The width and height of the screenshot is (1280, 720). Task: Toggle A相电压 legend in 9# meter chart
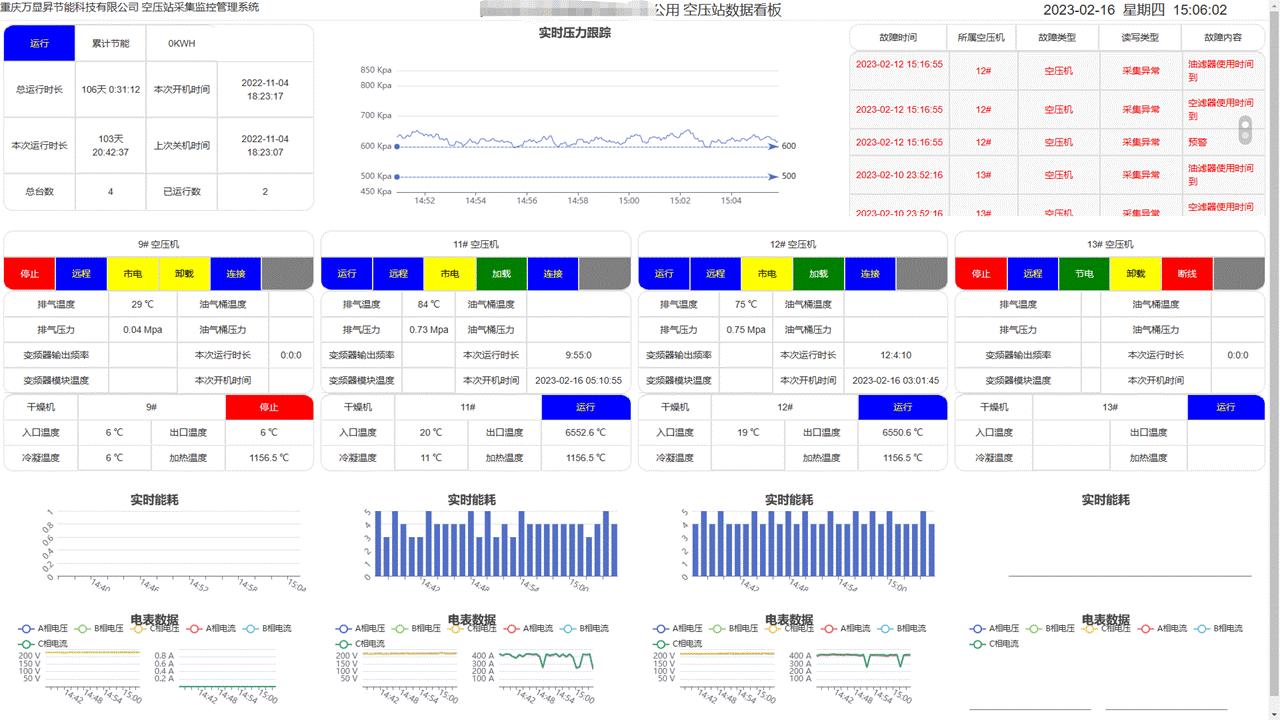(x=43, y=629)
